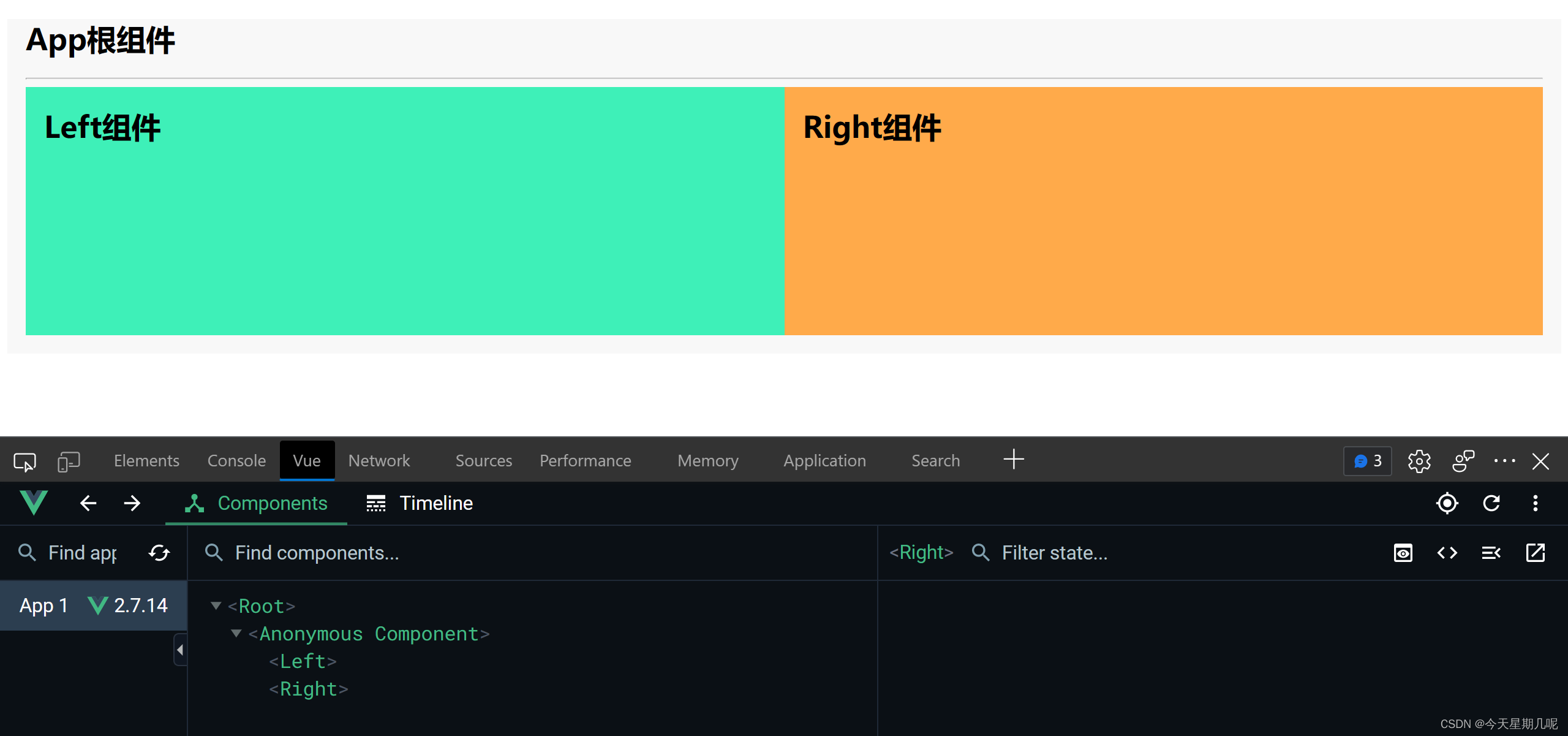Open Vue devtools three-dot menu

click(1535, 503)
